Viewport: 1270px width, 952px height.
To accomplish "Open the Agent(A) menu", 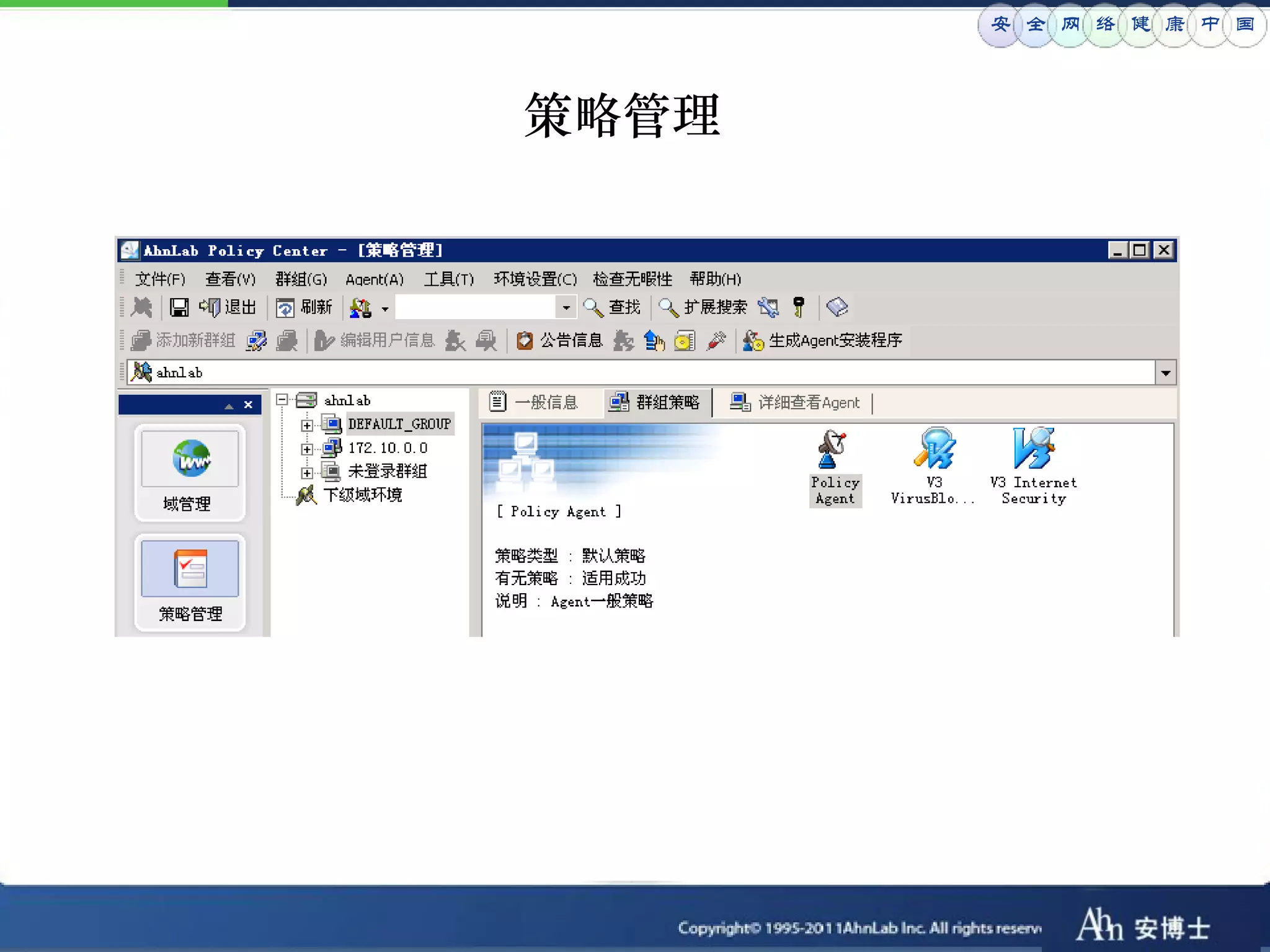I will (375, 280).
